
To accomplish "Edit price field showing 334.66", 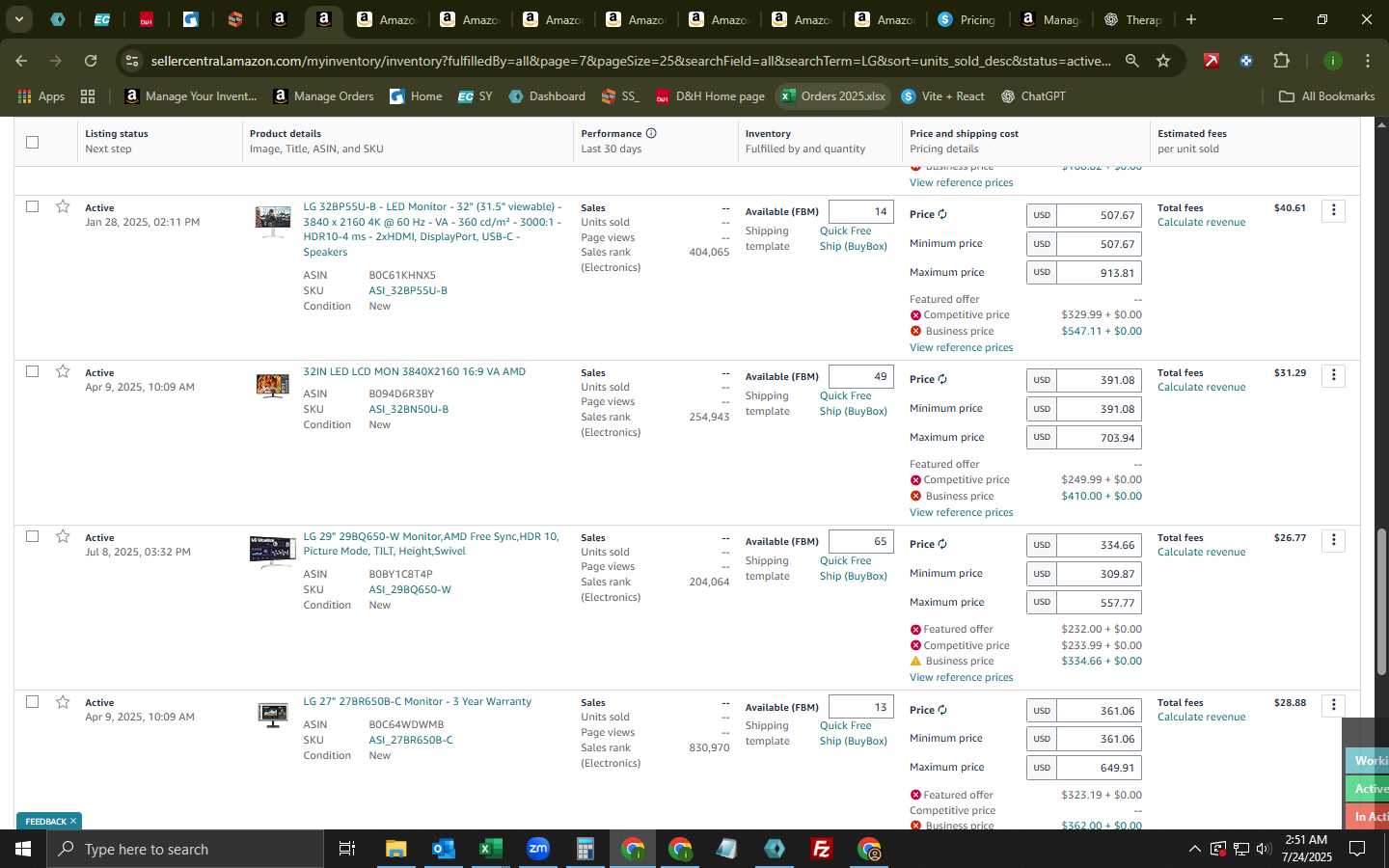I will coord(1099,545).
